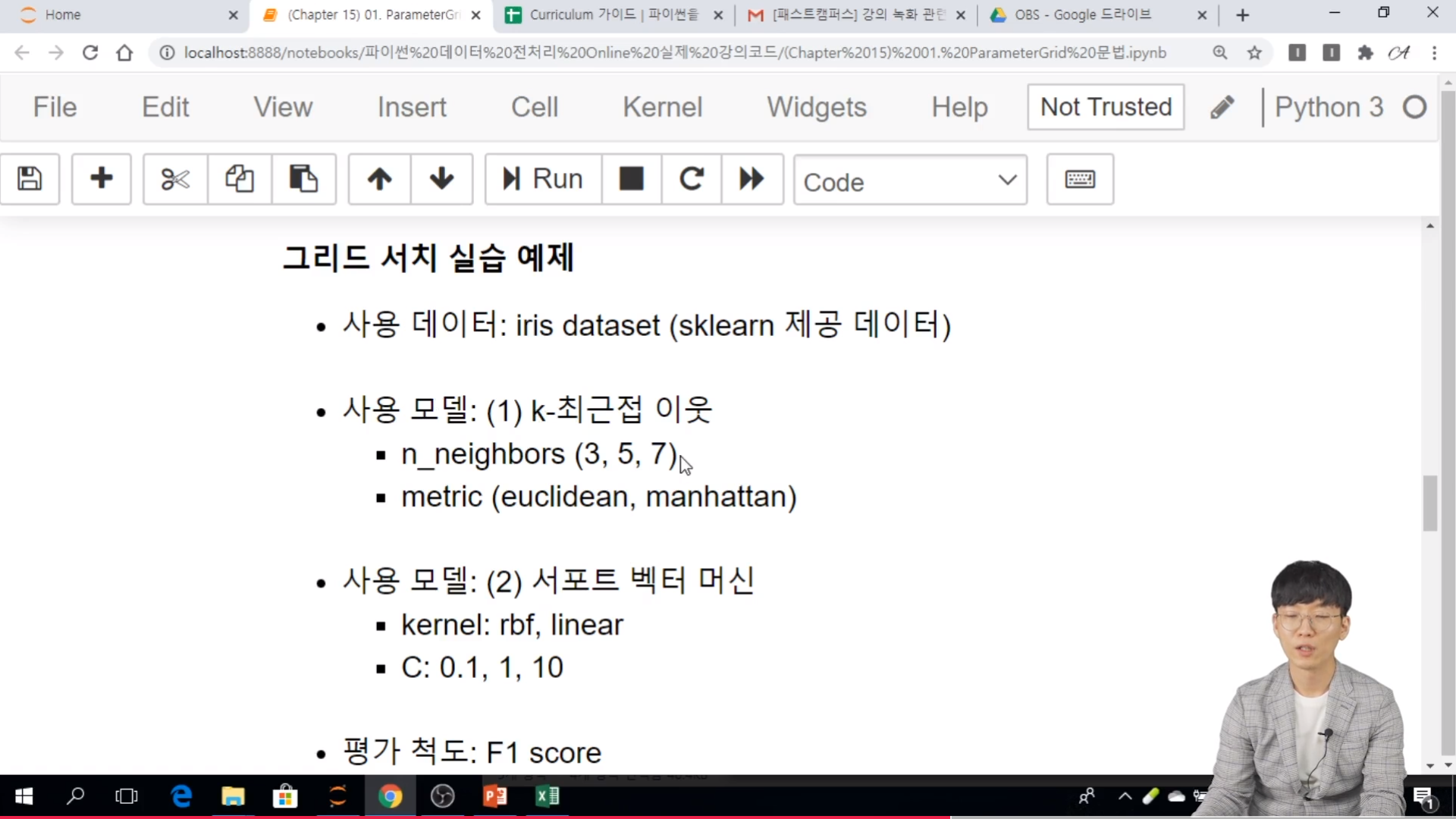
Task: Restart kernel and run all fast-forward icon
Action: (x=752, y=180)
